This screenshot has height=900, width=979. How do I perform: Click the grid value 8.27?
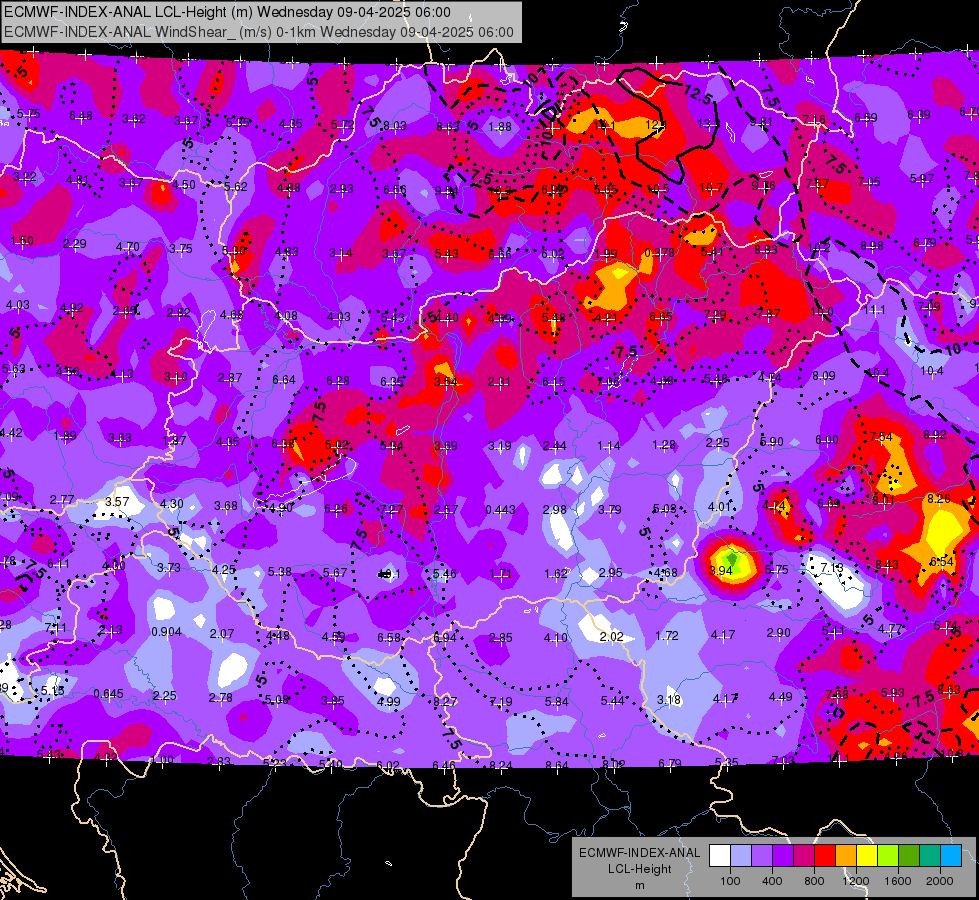(x=445, y=701)
